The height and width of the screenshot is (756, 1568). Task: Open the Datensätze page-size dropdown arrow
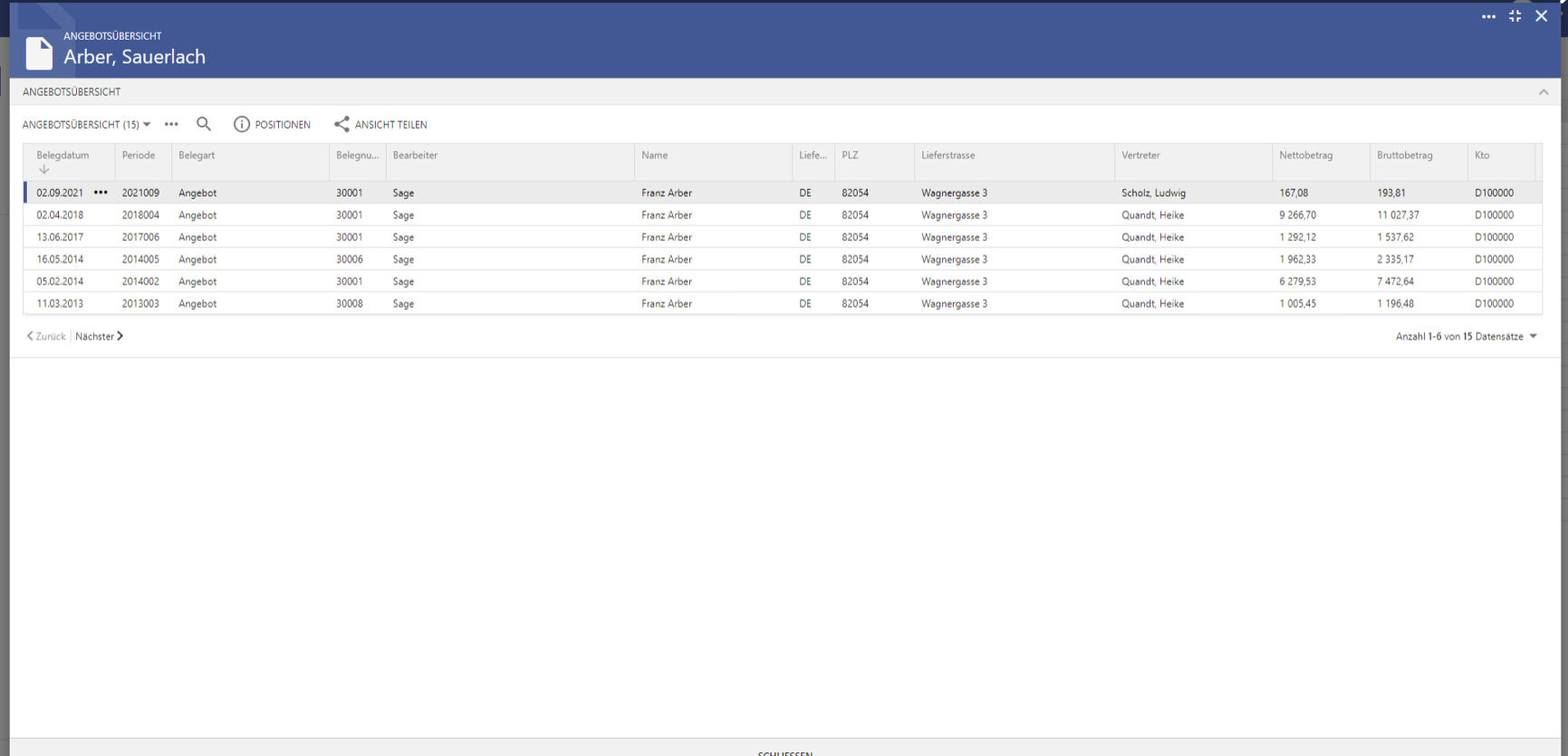[x=1533, y=336]
